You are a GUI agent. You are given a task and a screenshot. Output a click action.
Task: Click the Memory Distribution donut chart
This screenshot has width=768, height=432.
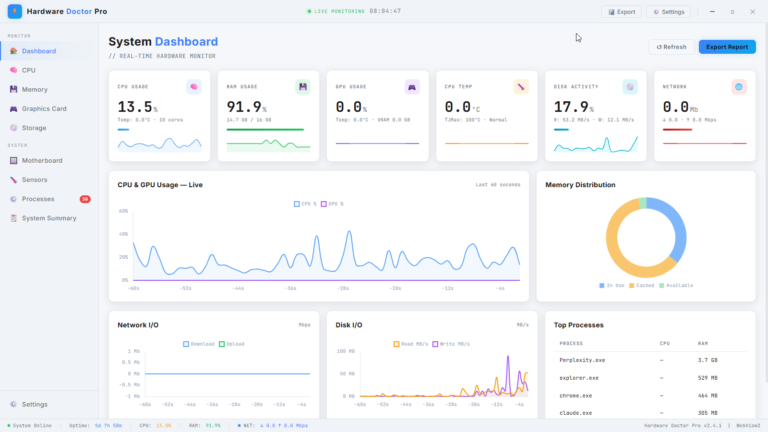(646, 238)
